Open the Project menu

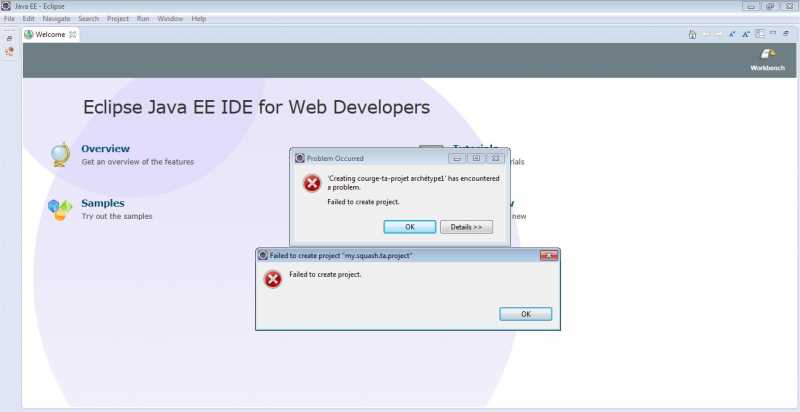(118, 19)
